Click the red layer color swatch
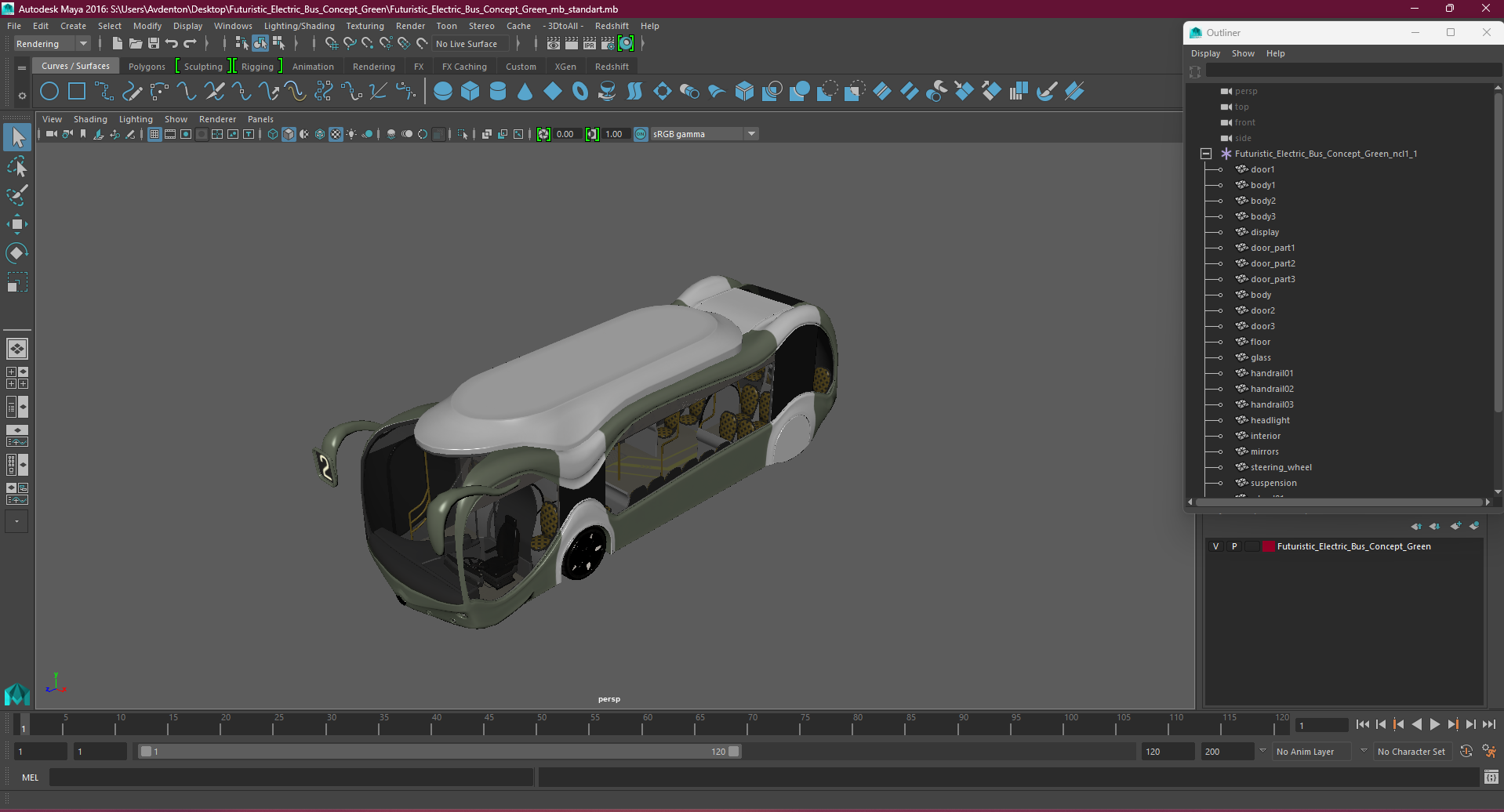The width and height of the screenshot is (1504, 812). (1268, 546)
